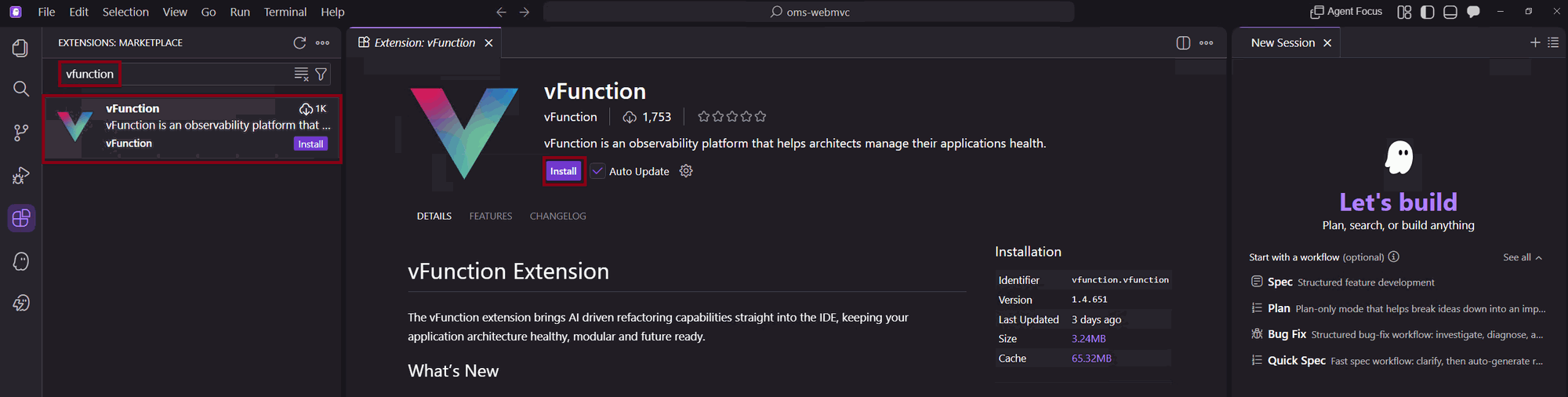1568x397 pixels.
Task: Toggle the primary side bar visibility
Action: 1428,12
